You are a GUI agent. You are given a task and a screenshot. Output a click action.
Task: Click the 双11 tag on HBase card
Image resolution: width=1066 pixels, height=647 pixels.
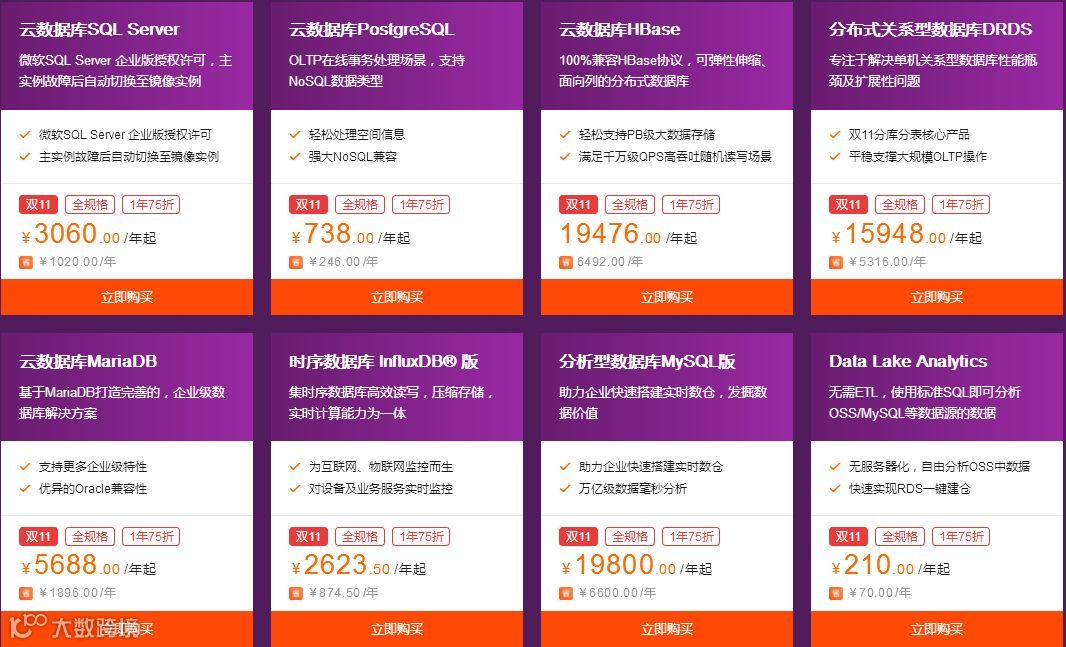(x=578, y=205)
